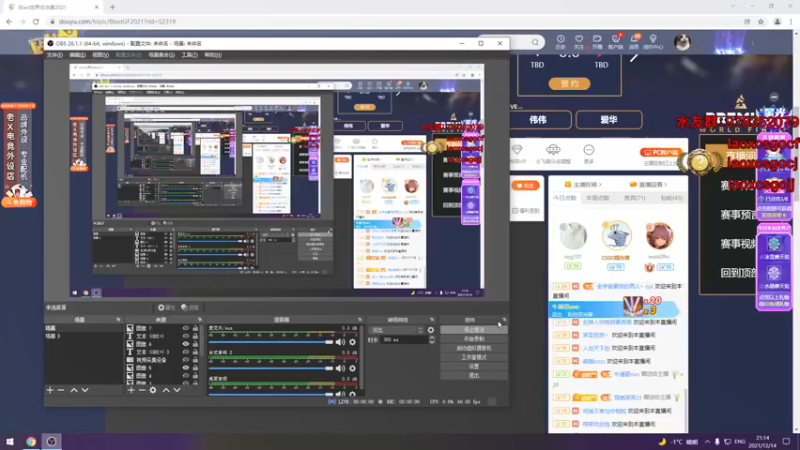Click 开始录制 start recording button
This screenshot has width=800, height=450.
473,339
